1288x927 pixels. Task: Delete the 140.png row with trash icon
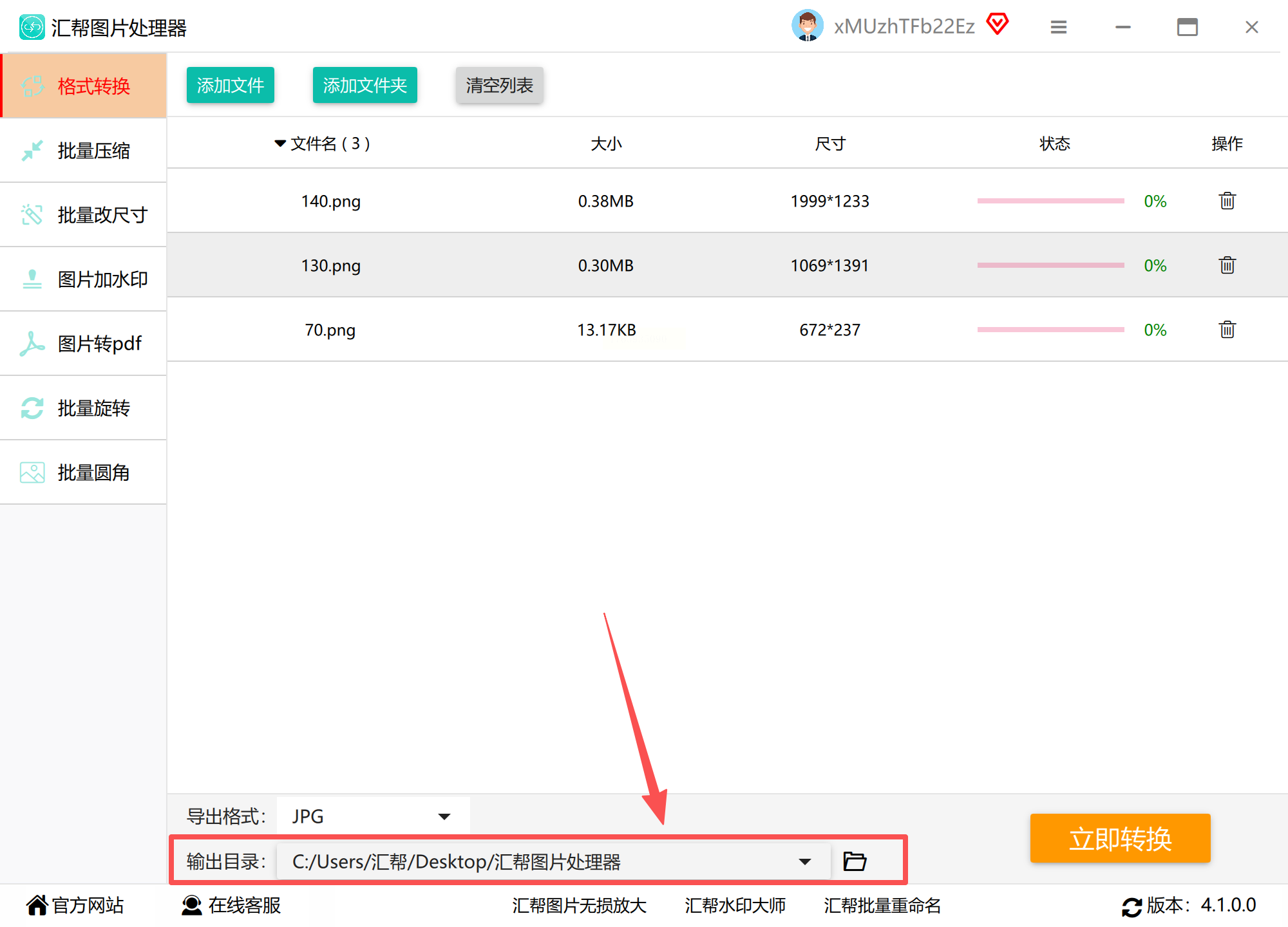click(1227, 201)
